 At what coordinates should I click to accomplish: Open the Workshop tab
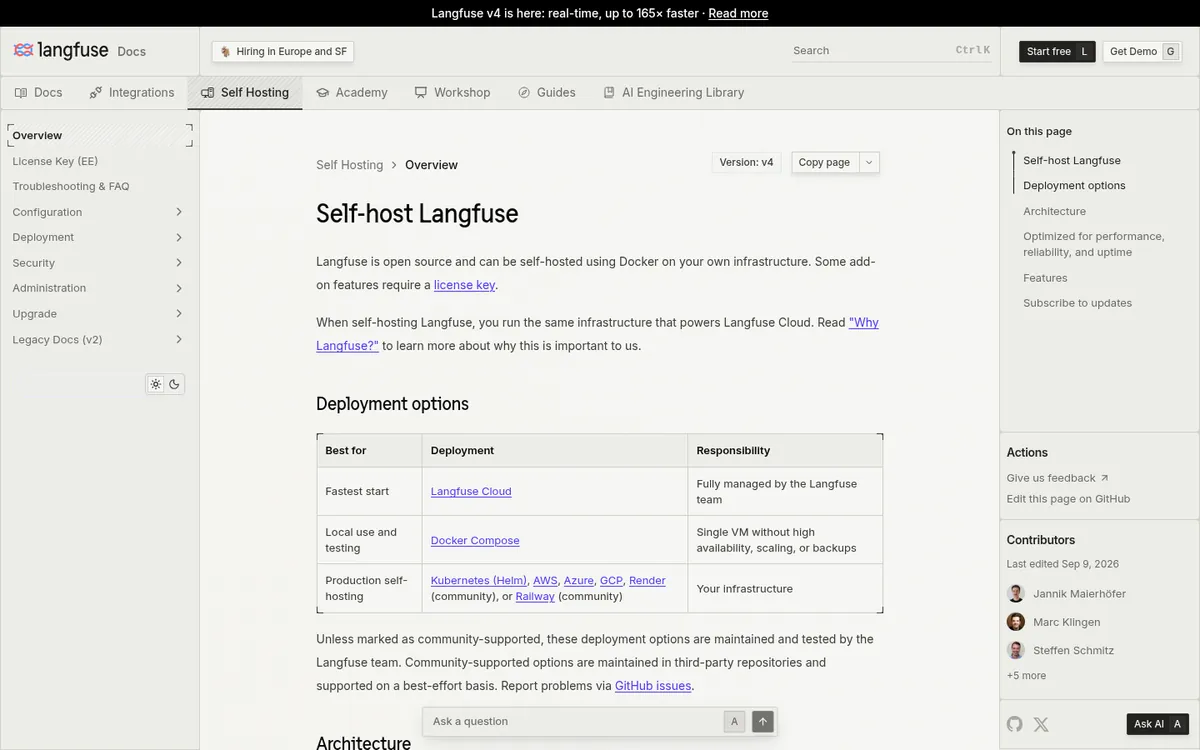coord(452,92)
